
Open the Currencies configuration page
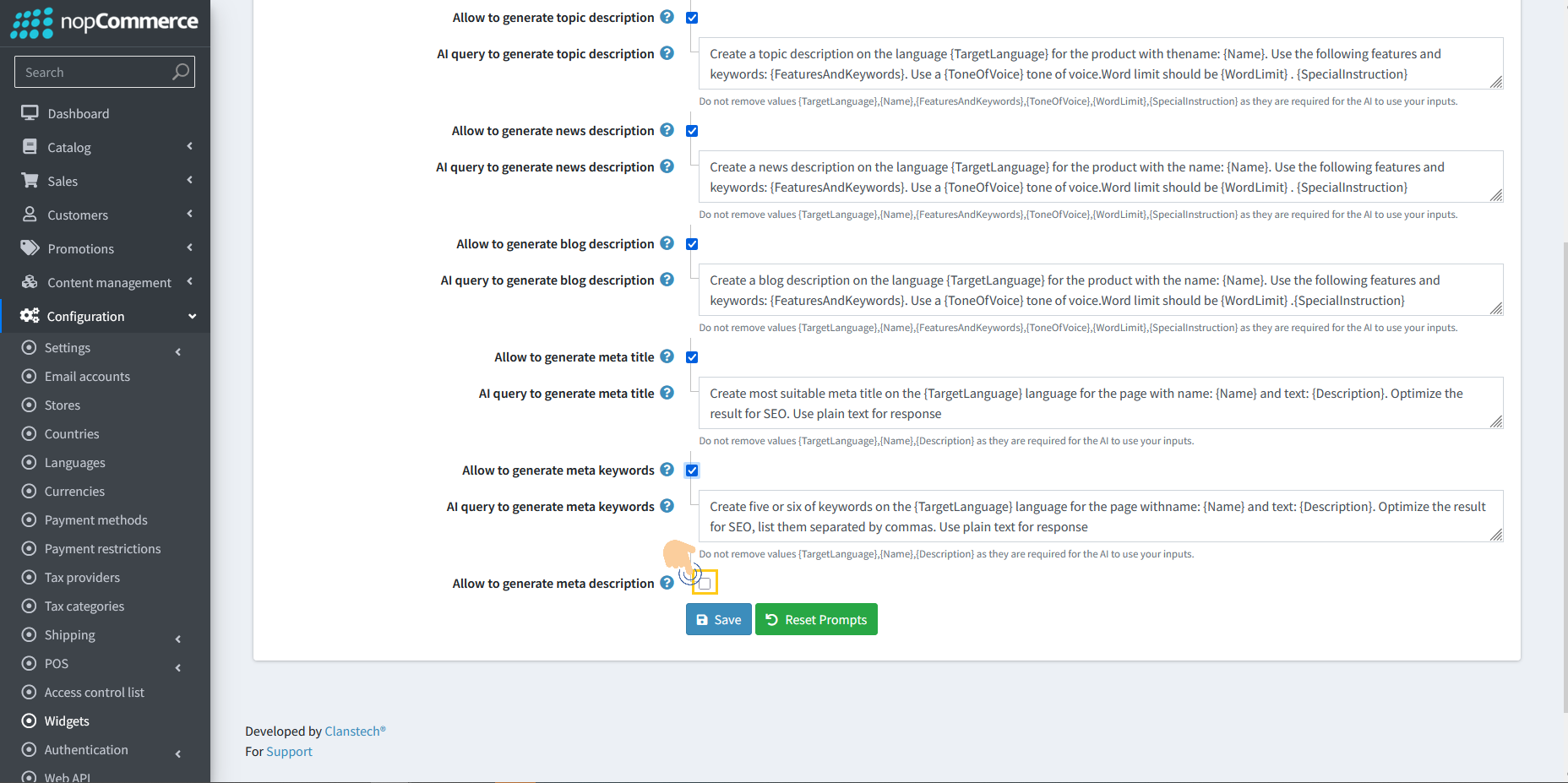(74, 491)
